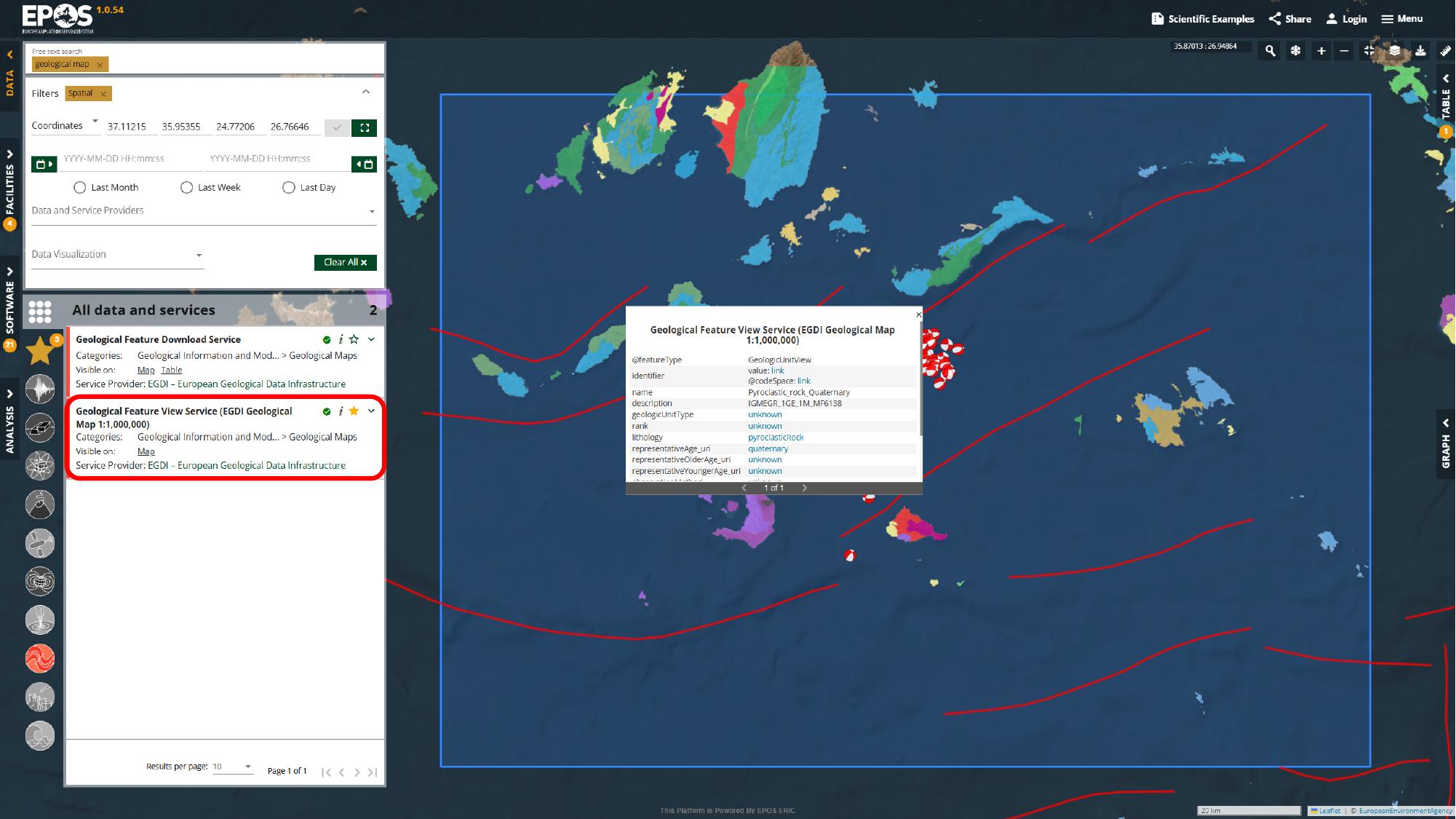
Task: Select the geomagnetic observations globe icon
Action: pyautogui.click(x=40, y=582)
